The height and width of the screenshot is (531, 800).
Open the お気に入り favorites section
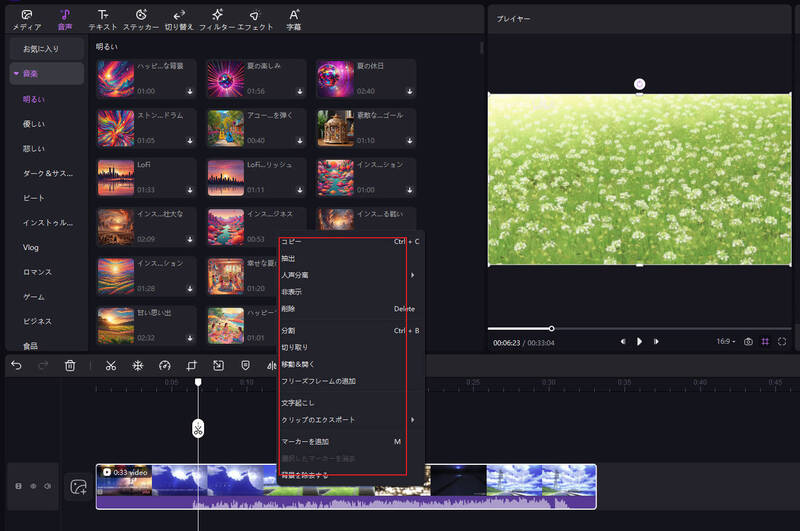(46, 49)
